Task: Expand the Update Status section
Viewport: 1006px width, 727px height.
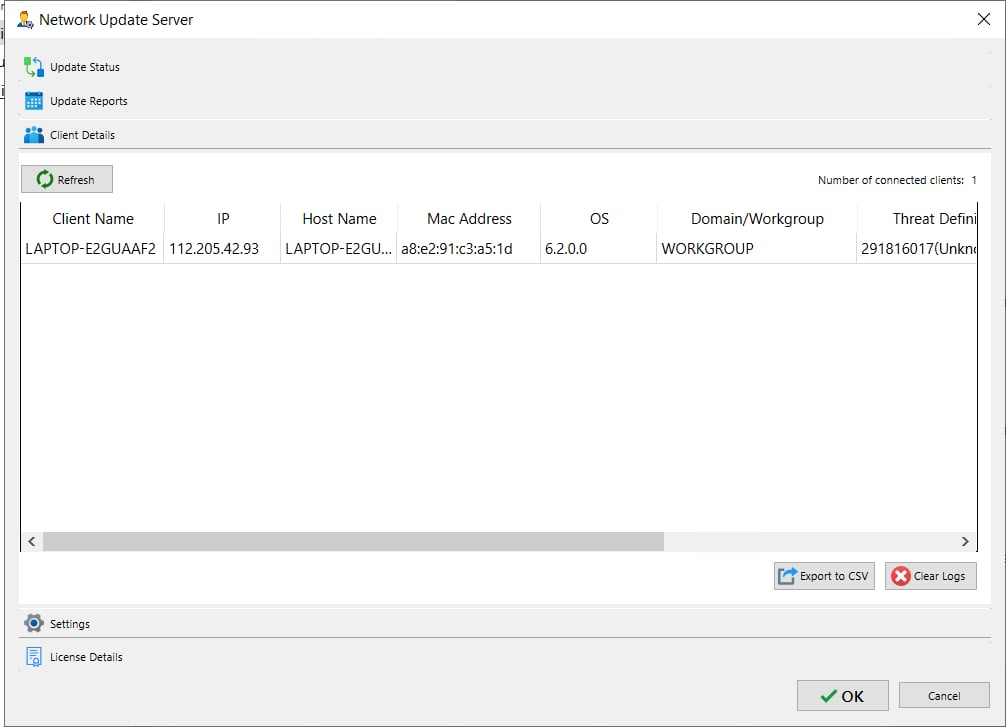Action: click(85, 67)
